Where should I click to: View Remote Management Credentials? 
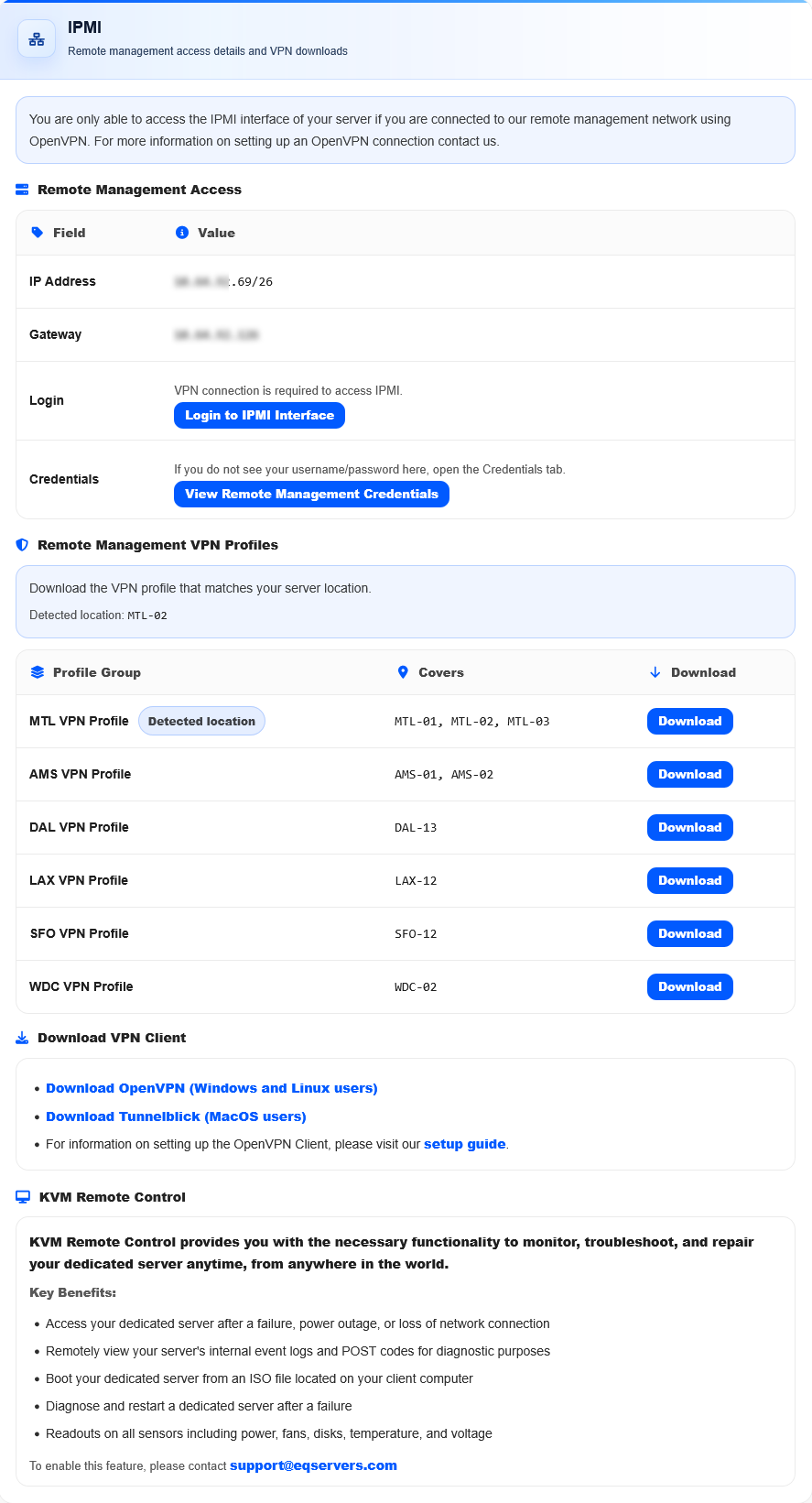click(x=311, y=494)
